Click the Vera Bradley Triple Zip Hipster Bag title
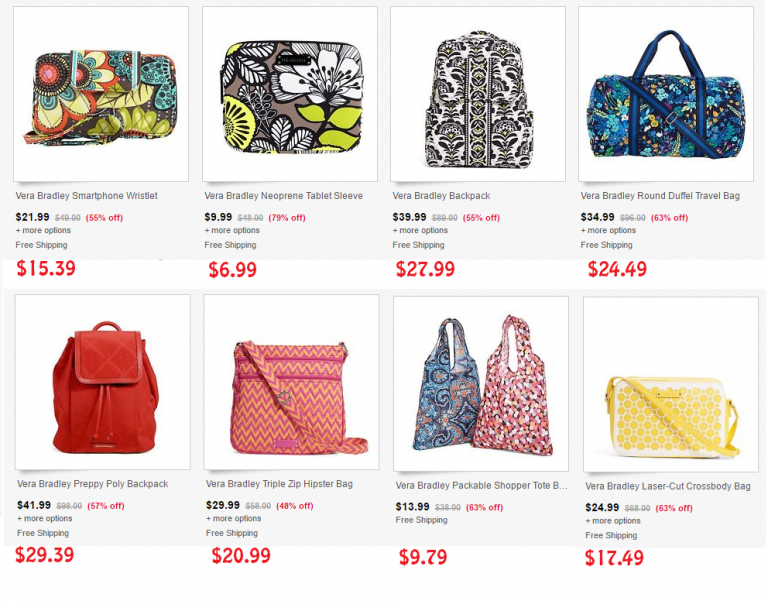768x601 pixels. point(279,484)
